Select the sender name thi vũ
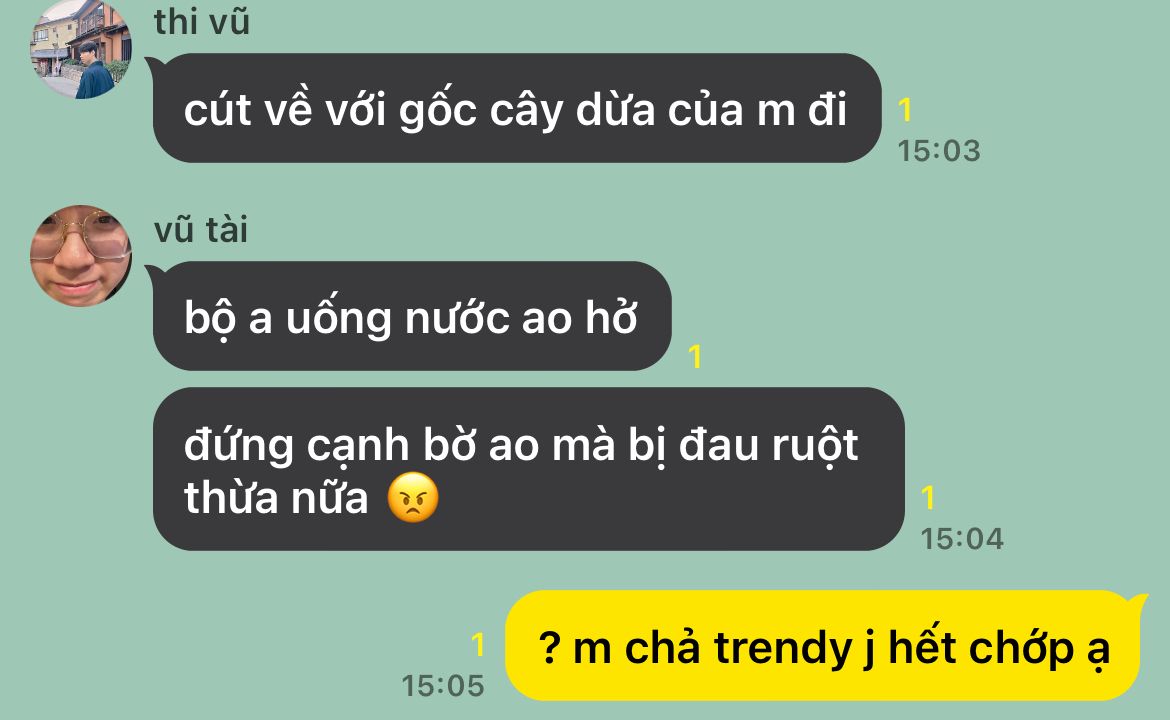Screen dimensions: 1170x720 click(201, 22)
